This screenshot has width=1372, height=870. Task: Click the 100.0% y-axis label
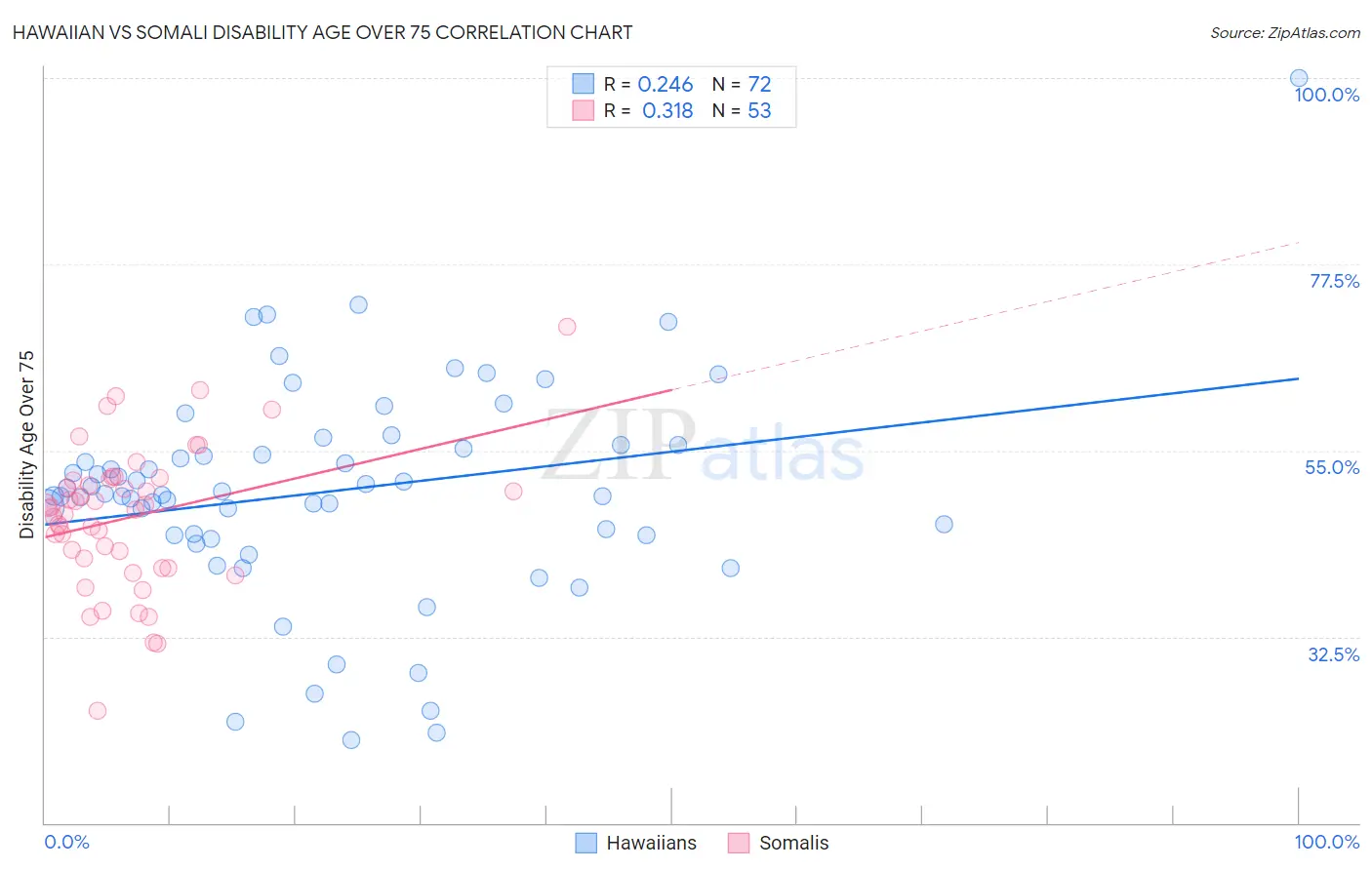[x=1327, y=95]
